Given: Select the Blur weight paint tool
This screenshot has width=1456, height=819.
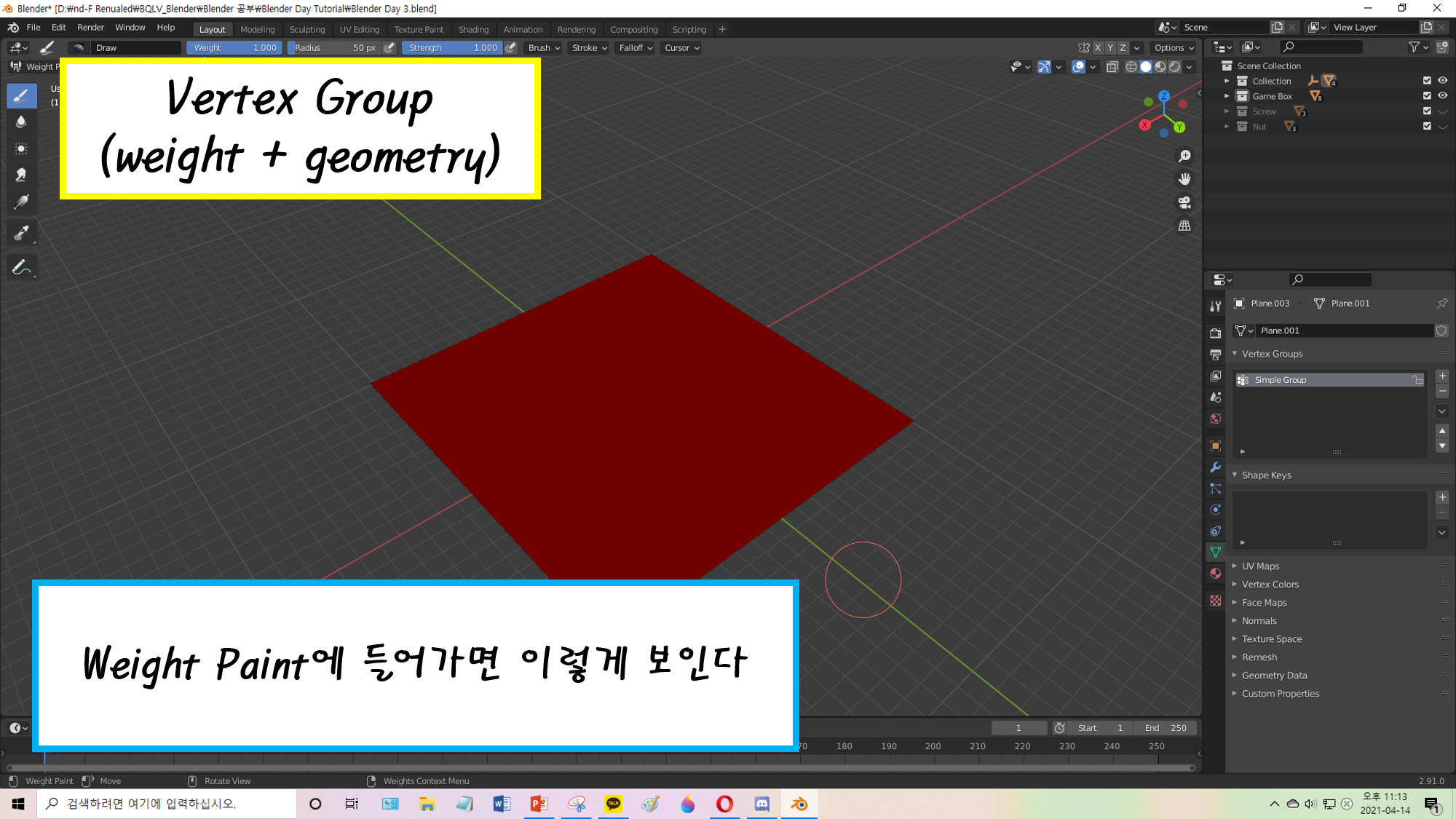Looking at the screenshot, I should pos(21,122).
